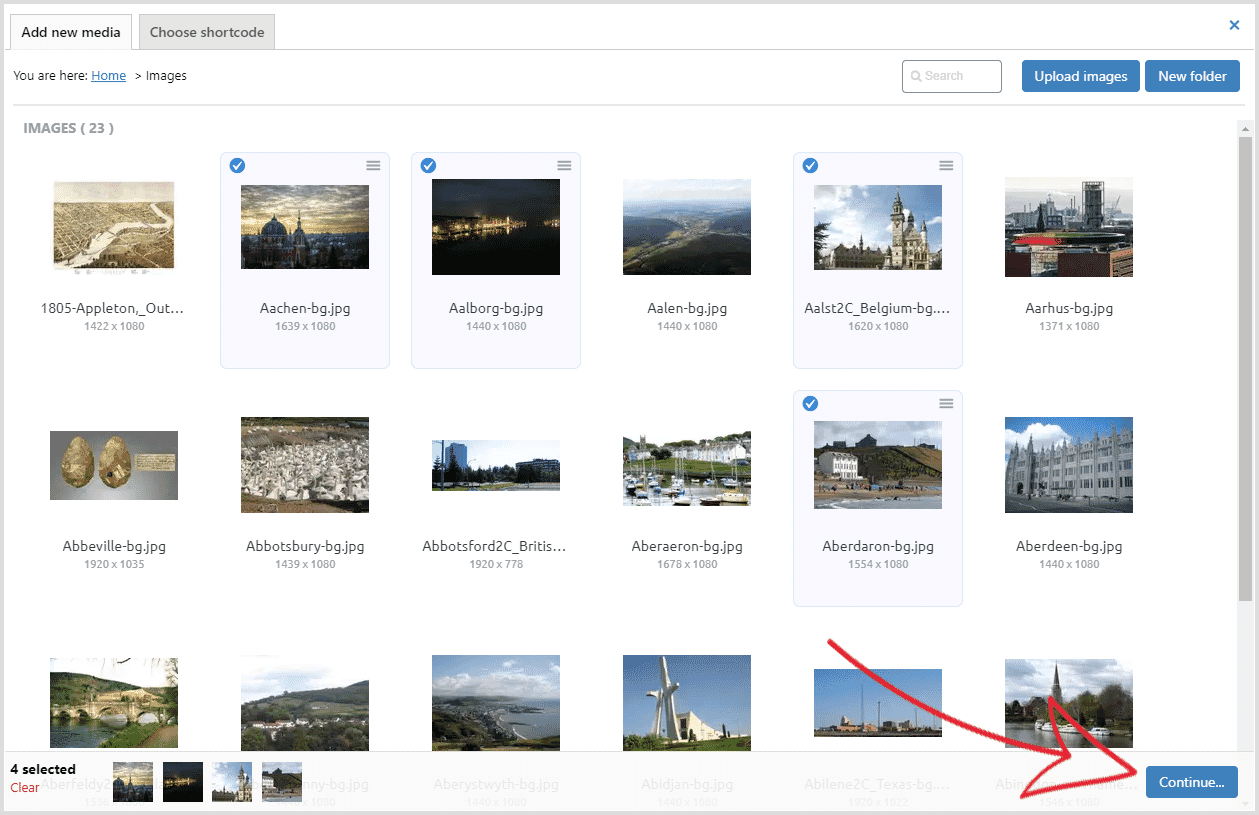The image size is (1259, 815).
Task: Uncheck the Aalborg-bg.jpg selection checkmark
Action: coord(428,165)
